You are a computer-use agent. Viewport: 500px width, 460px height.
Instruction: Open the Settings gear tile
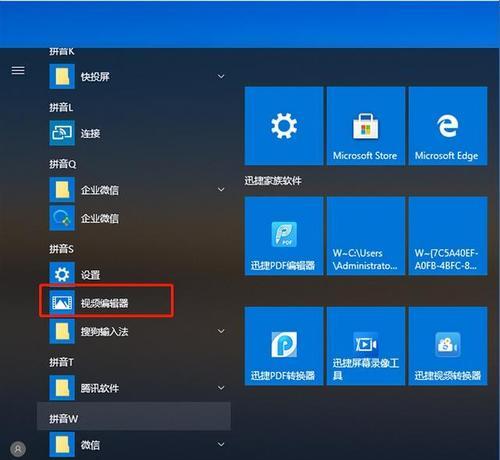click(x=284, y=126)
